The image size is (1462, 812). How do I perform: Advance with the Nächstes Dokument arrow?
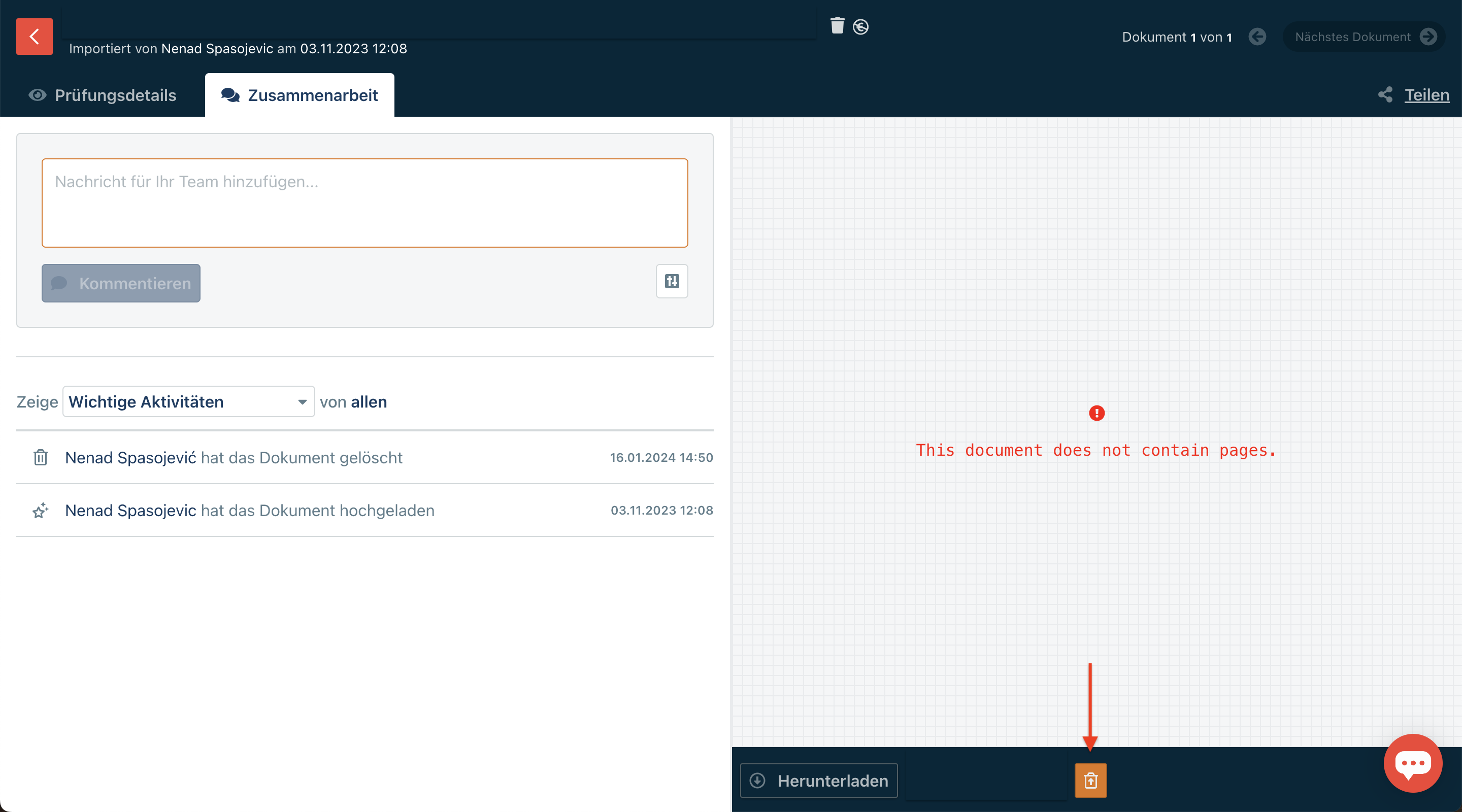coord(1430,37)
